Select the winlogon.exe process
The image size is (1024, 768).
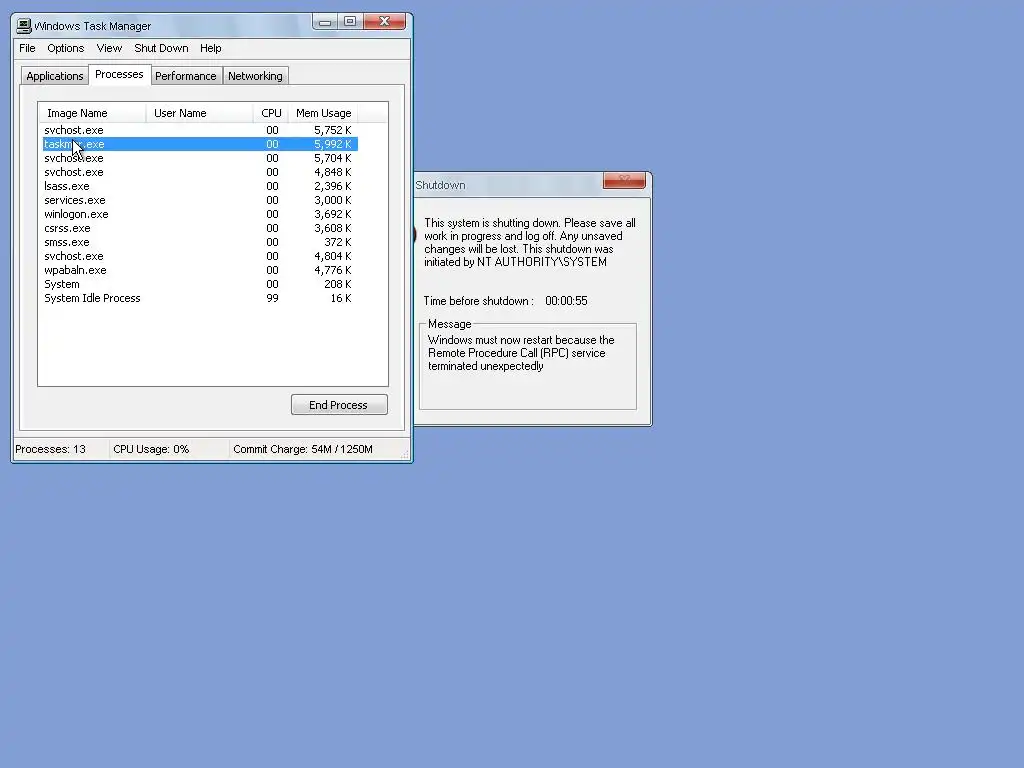[x=200, y=214]
